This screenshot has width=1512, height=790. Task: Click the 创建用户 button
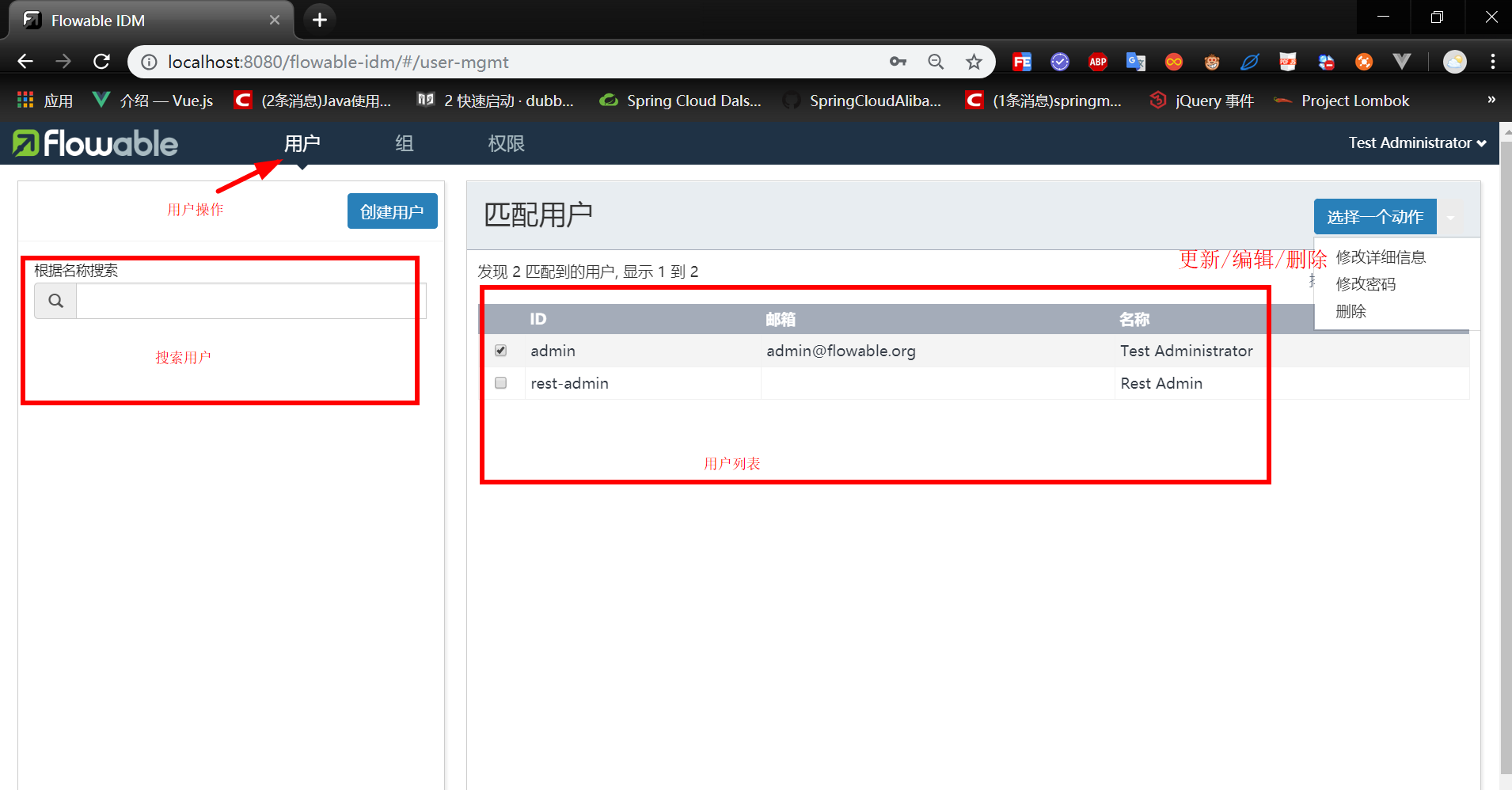tap(393, 211)
